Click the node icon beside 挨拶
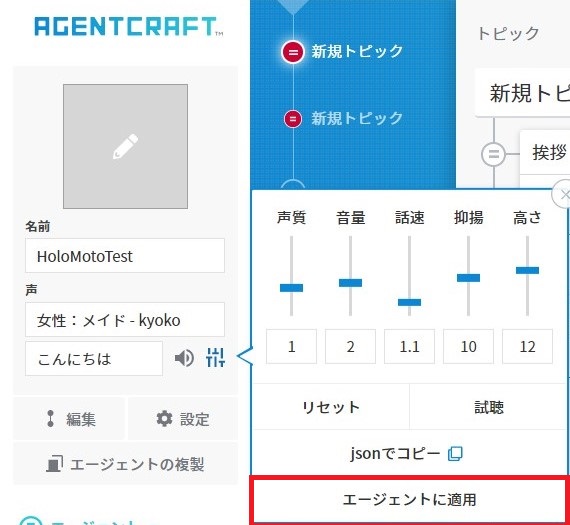Screen dimensions: 570x525 tap(493, 154)
